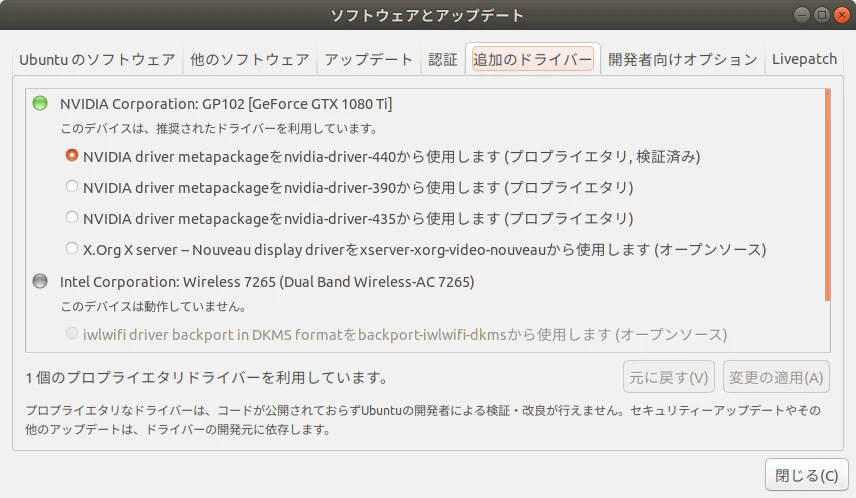The image size is (856, 498).
Task: Open the Livepatch tab
Action: (x=804, y=59)
